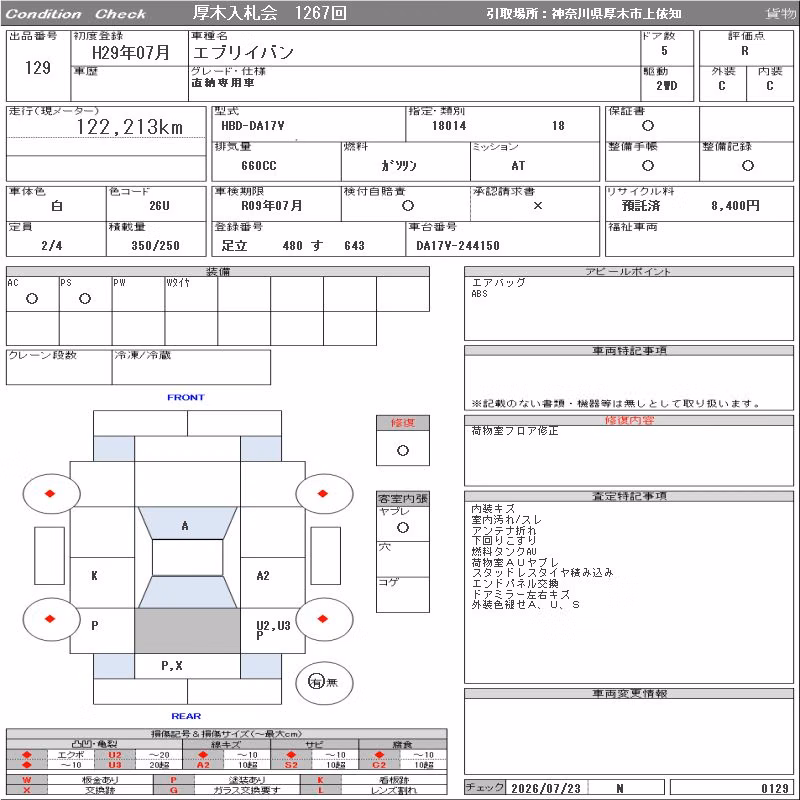Click the check date 2026/07/23
The height and width of the screenshot is (800, 800).
(x=546, y=788)
